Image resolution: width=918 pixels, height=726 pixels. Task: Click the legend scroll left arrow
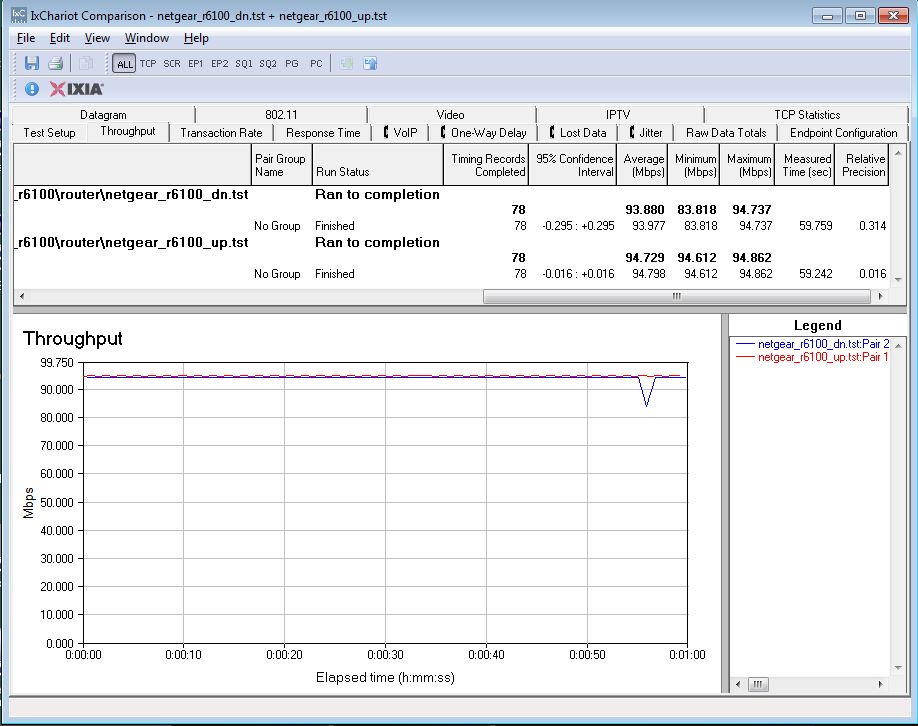click(x=738, y=684)
